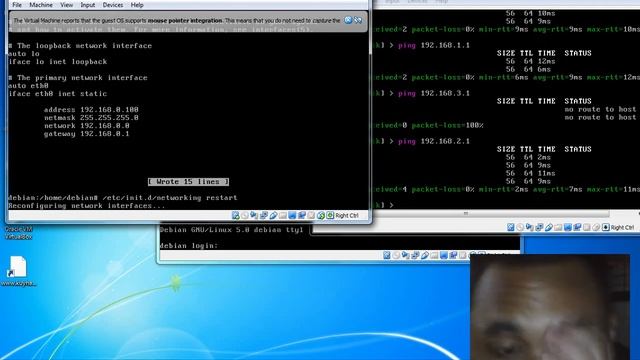
Task: Click shared folders indicator in front VM status bar
Action: pos(283,215)
